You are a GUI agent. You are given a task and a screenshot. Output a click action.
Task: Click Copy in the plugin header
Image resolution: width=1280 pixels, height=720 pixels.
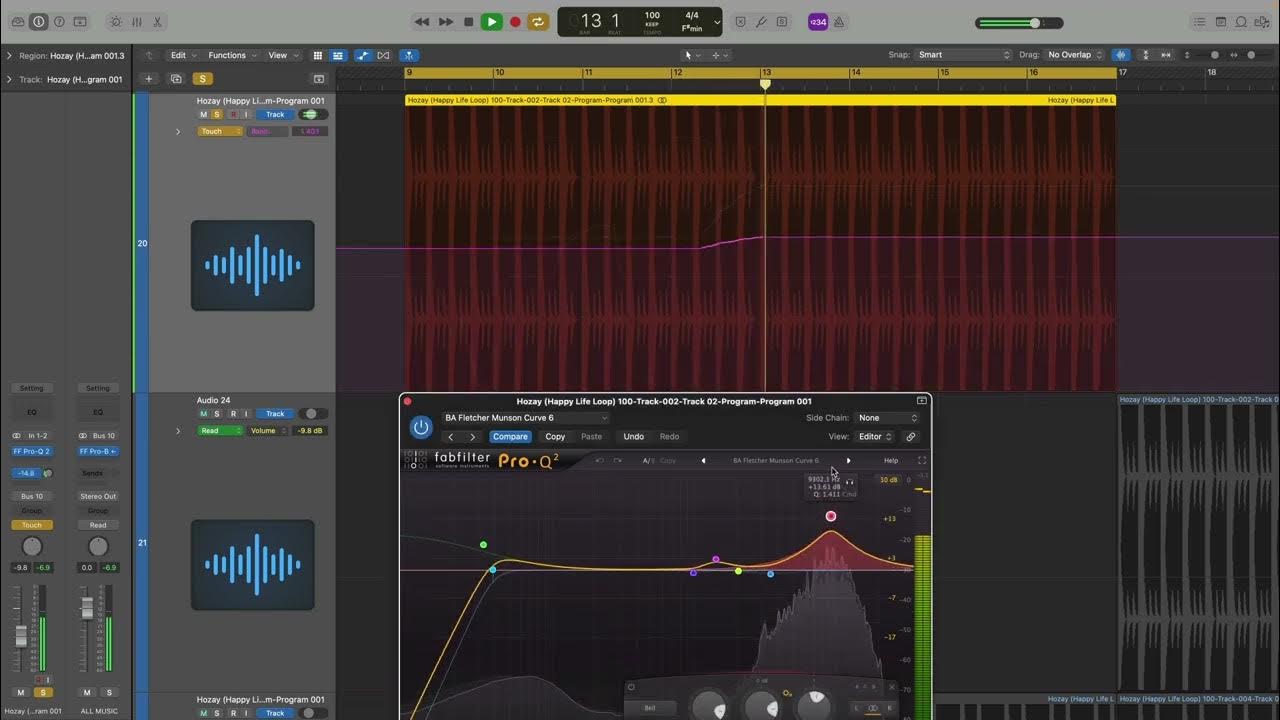[555, 437]
